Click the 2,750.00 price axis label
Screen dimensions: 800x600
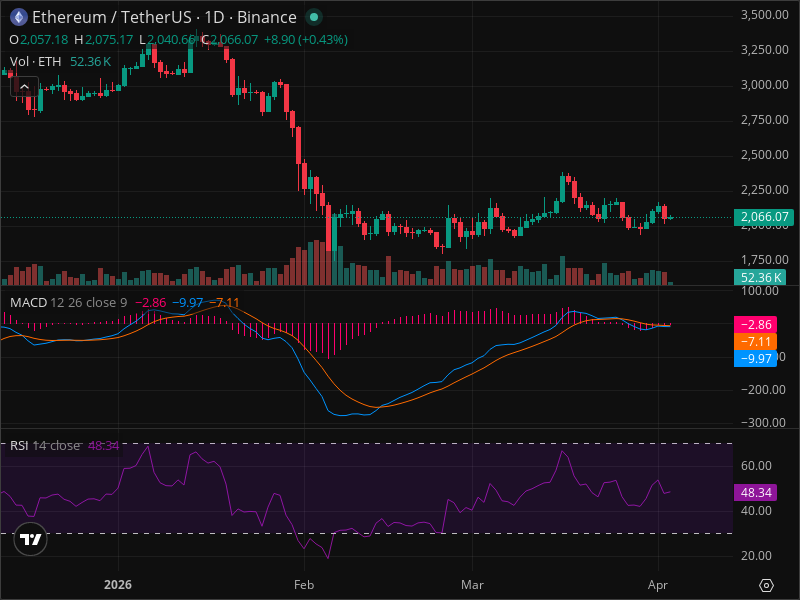(x=764, y=120)
